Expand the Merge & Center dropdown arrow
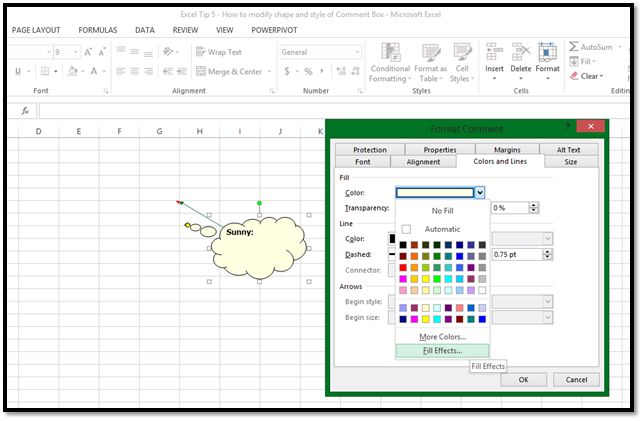This screenshot has height=421, width=643. pos(269,72)
